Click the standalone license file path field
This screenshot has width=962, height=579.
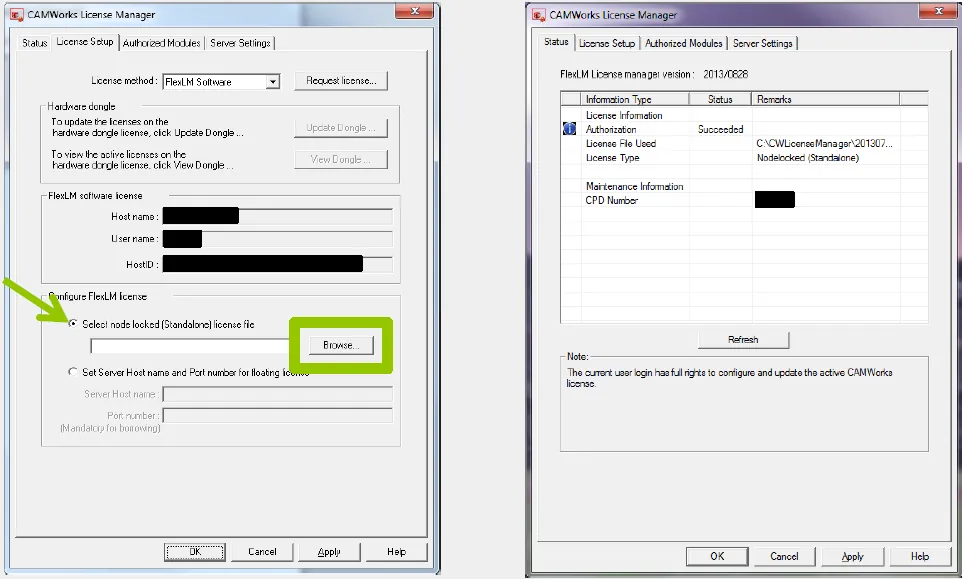[x=190, y=346]
